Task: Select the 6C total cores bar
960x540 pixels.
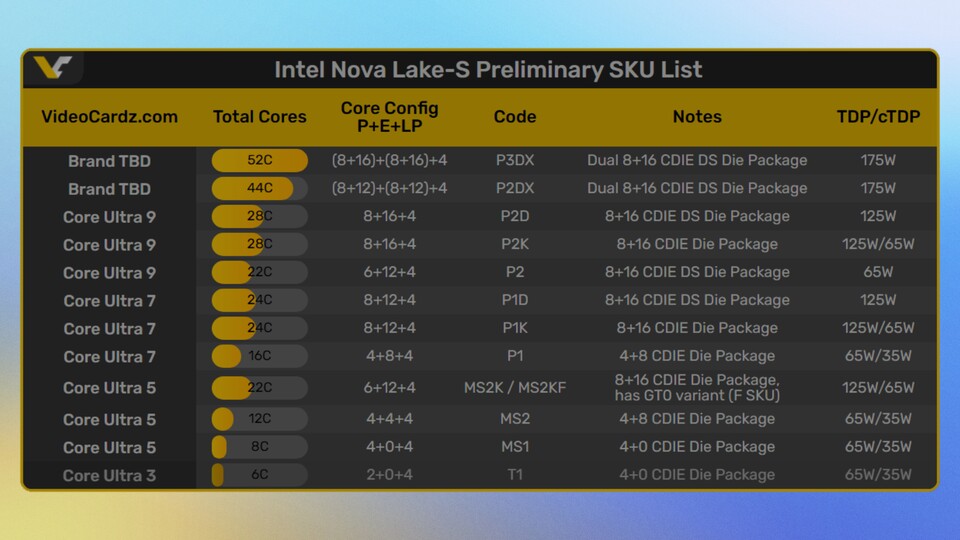Action: 260,474
